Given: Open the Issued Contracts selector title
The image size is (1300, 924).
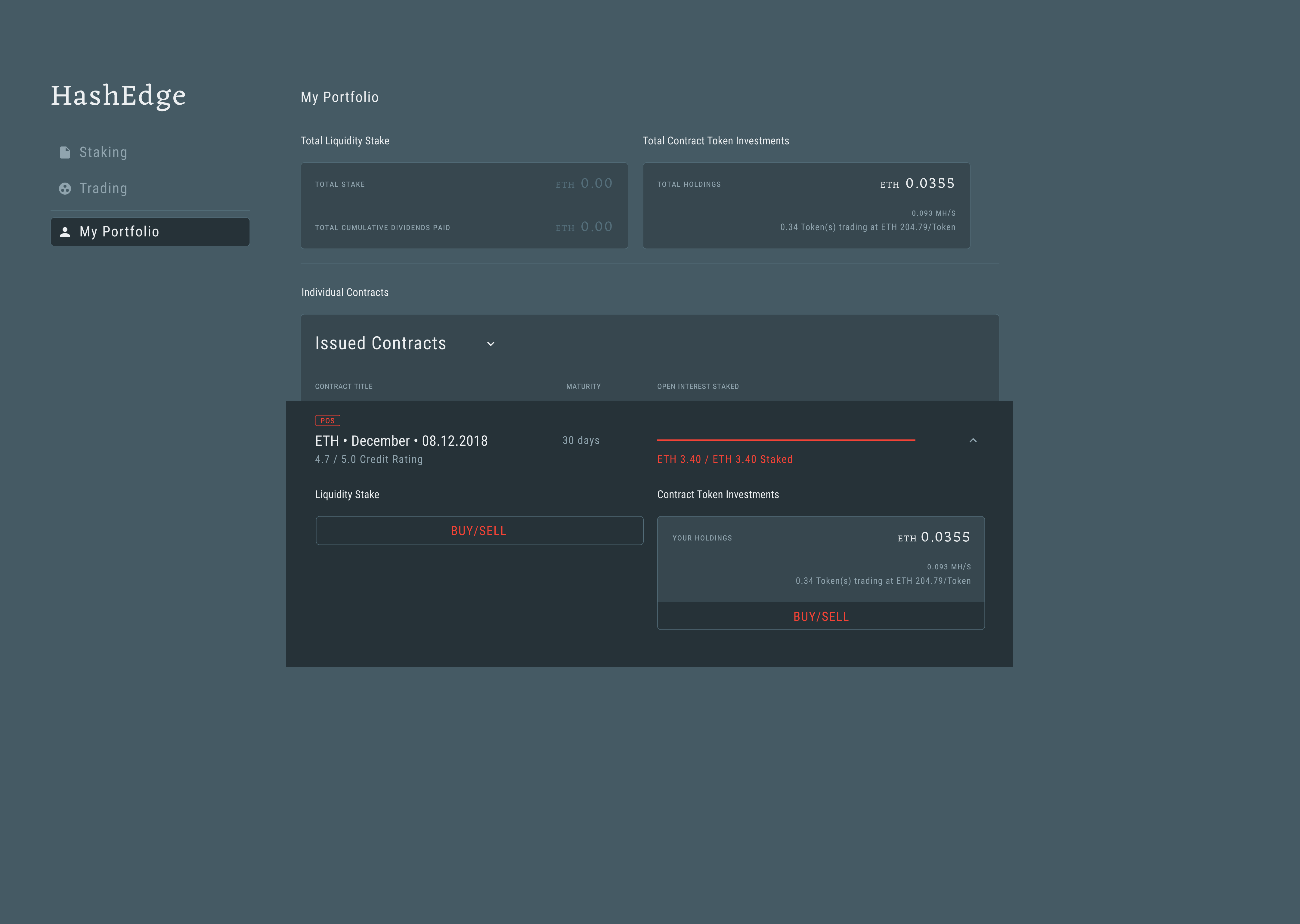Looking at the screenshot, I should 380,343.
